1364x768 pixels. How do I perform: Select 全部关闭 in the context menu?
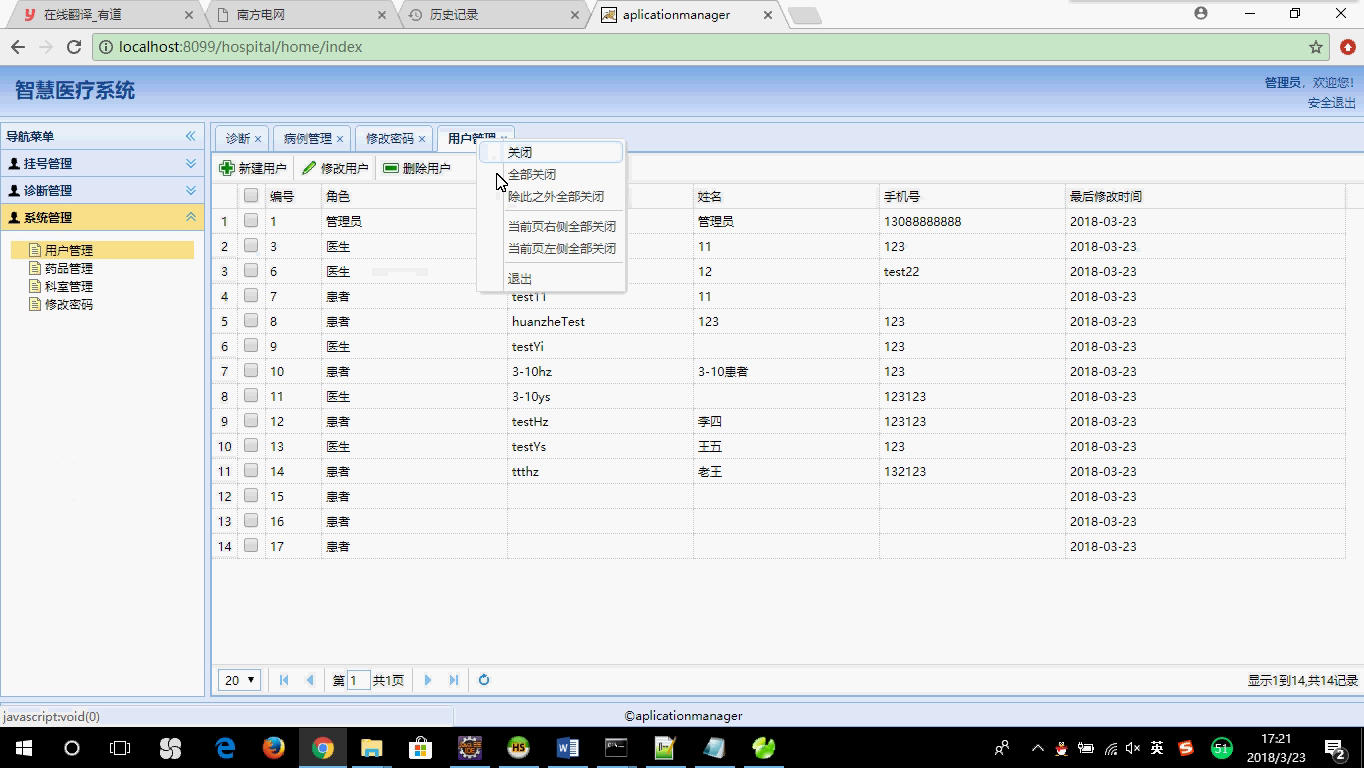[x=551, y=174]
